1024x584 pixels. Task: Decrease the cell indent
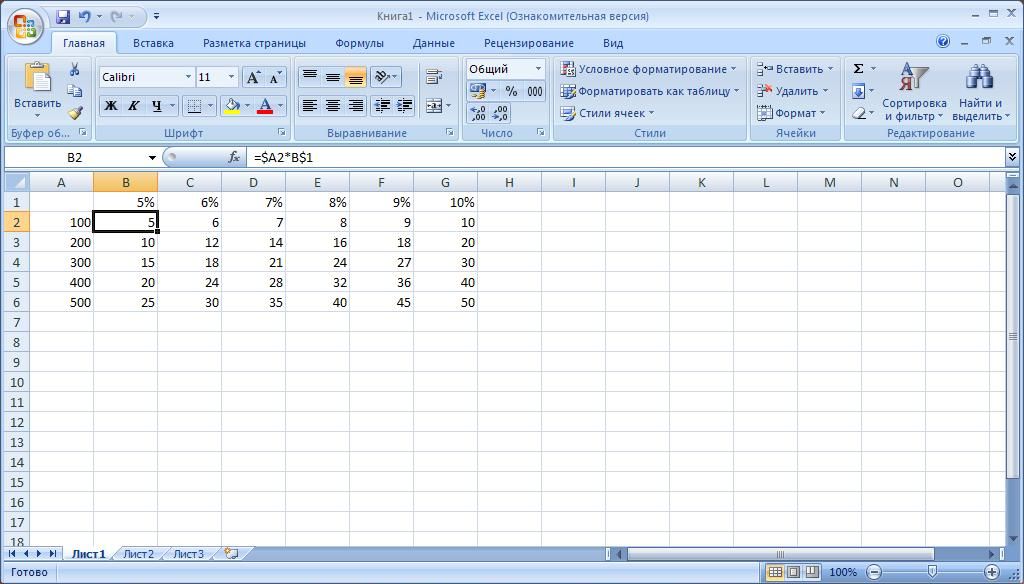tap(381, 105)
